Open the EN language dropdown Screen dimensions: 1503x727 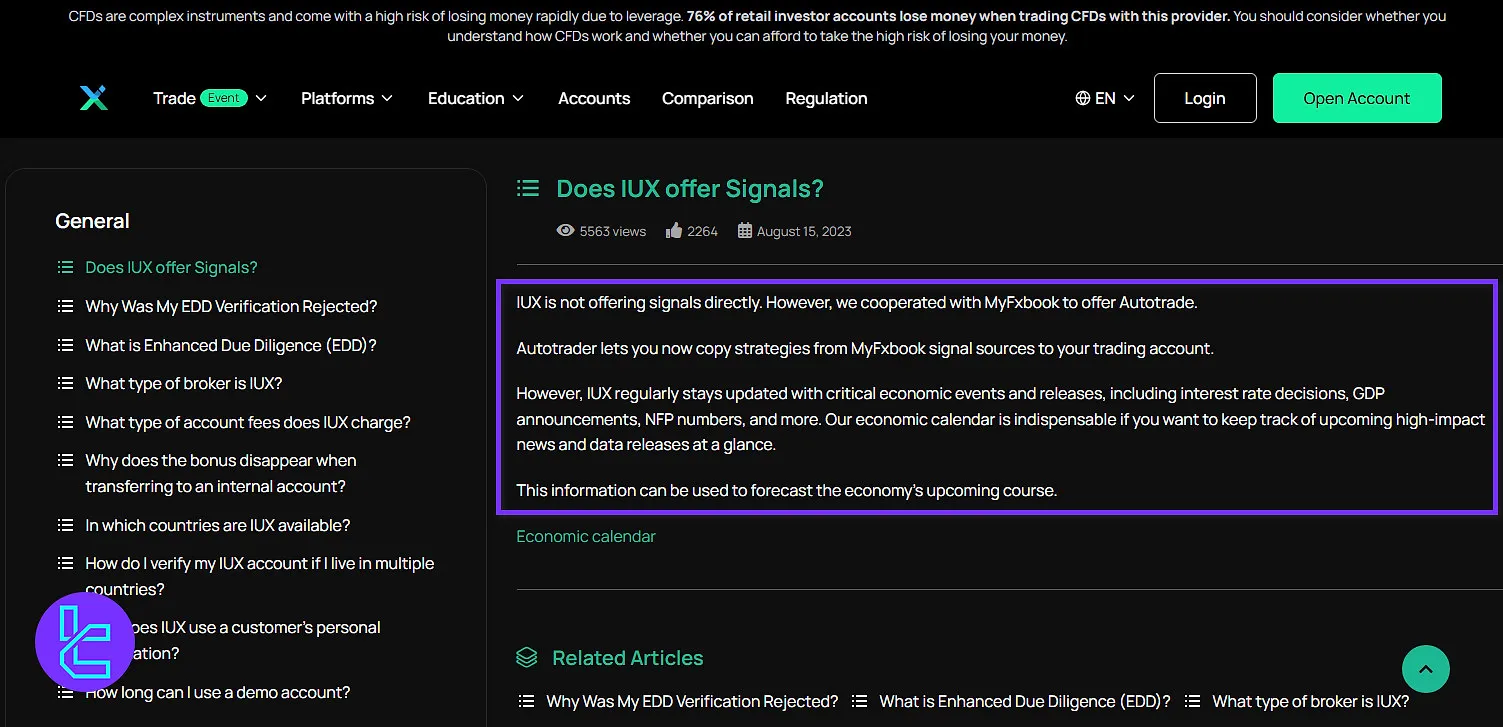click(x=1106, y=97)
